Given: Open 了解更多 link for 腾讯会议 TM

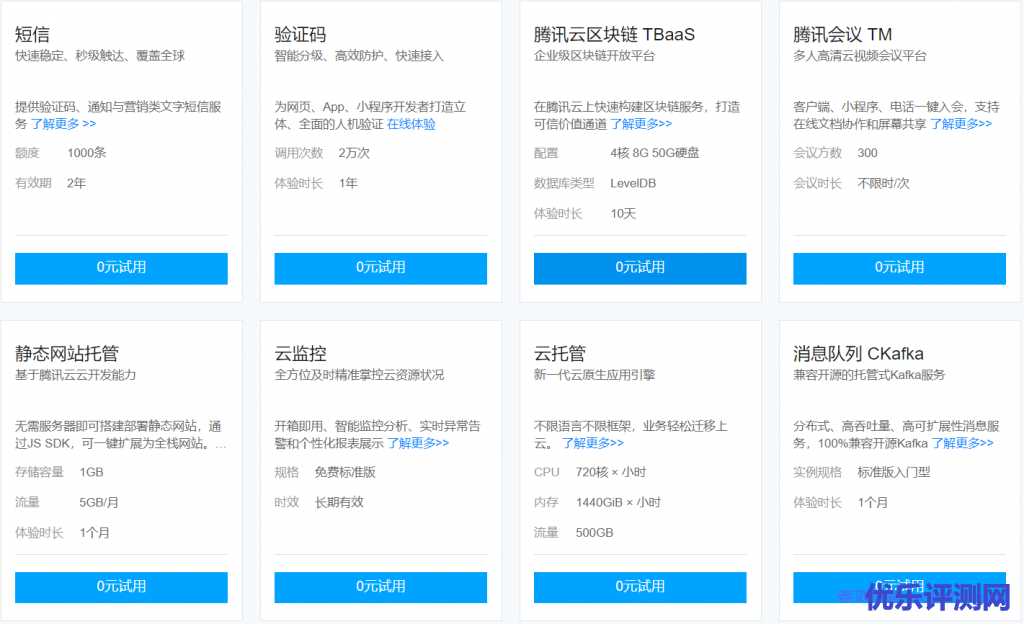Looking at the screenshot, I should tap(961, 124).
